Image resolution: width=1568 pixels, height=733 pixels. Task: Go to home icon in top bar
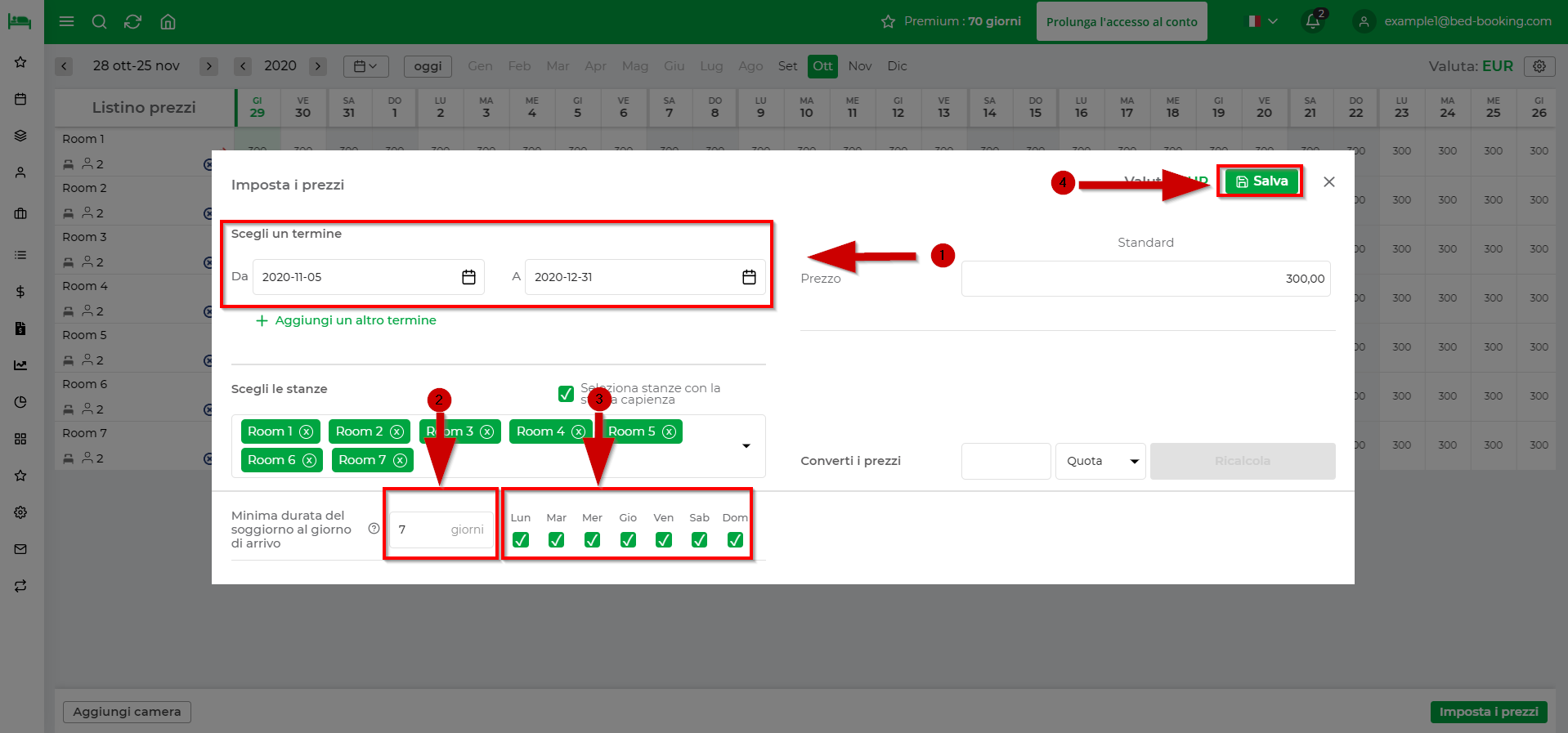point(168,21)
